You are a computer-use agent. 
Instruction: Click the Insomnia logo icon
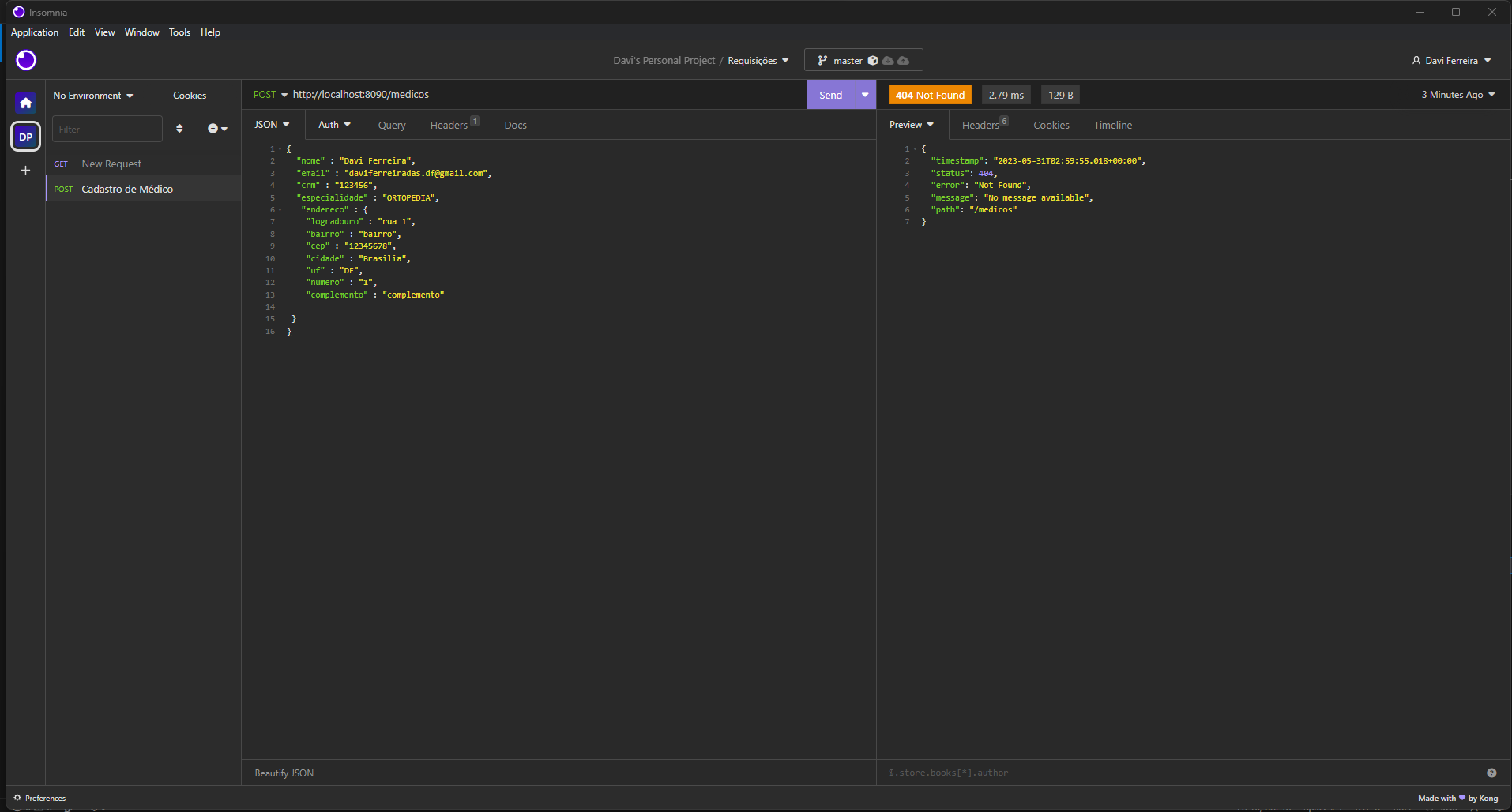26,60
